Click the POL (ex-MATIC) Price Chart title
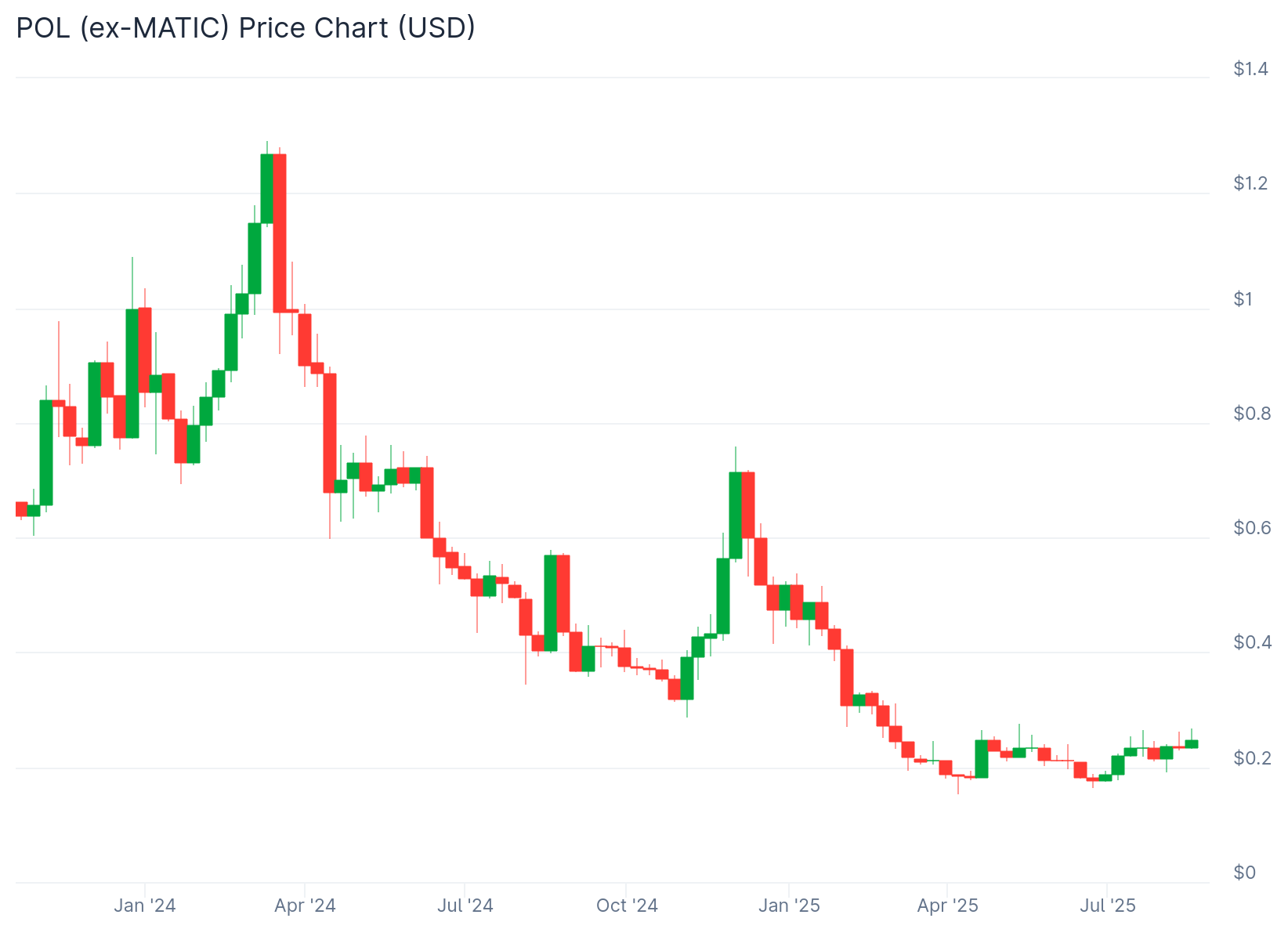The width and height of the screenshot is (1288, 940). 245,28
